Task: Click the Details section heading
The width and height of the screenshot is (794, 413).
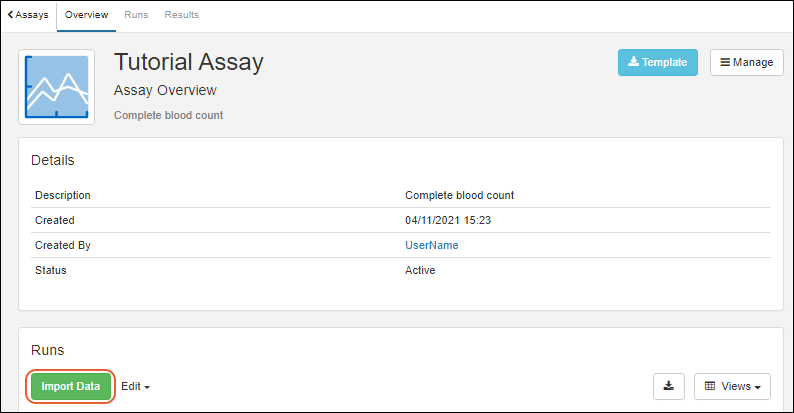Action: 52,160
